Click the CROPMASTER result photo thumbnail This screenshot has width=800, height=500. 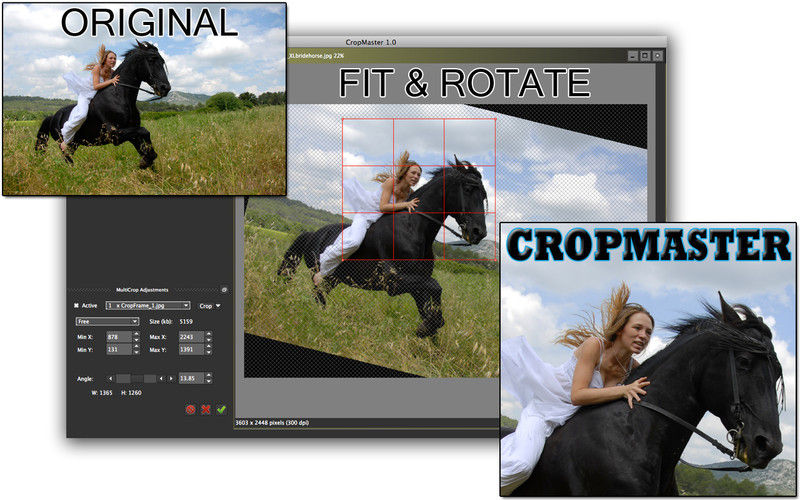point(648,359)
